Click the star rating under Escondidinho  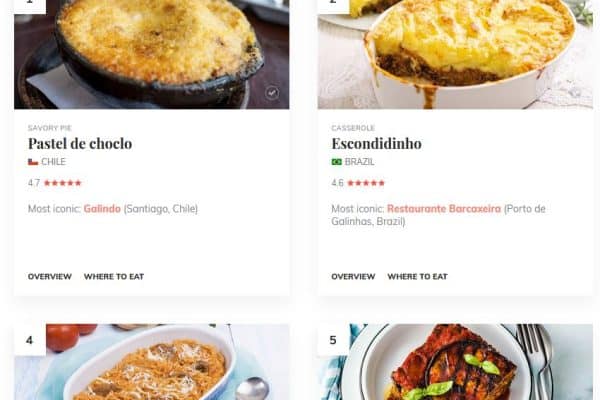366,183
